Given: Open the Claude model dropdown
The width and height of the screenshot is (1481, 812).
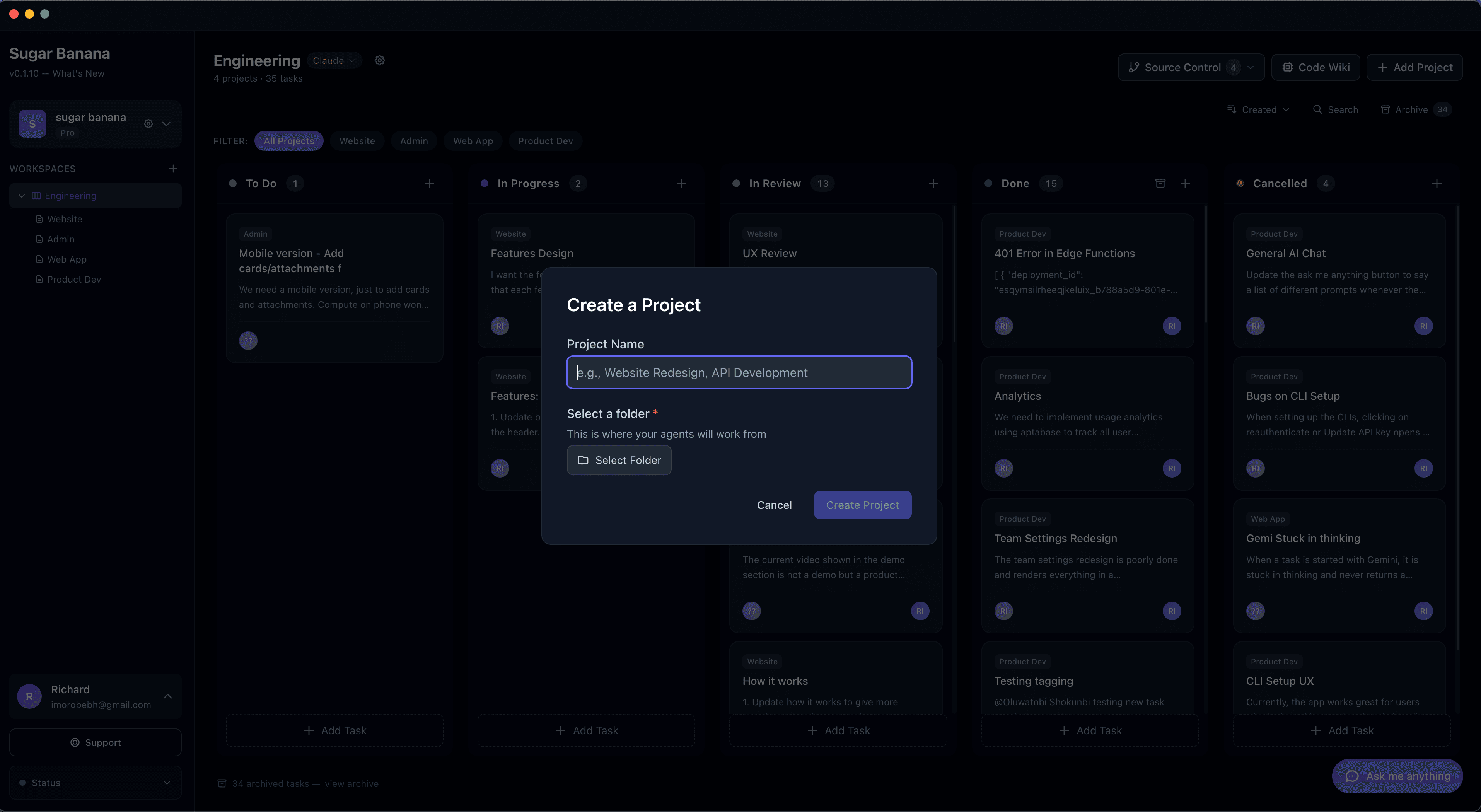Looking at the screenshot, I should (x=333, y=60).
